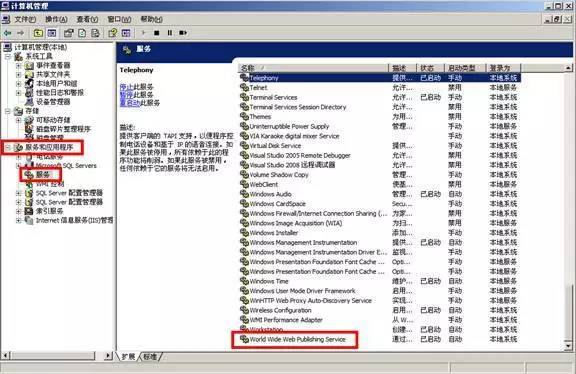Image resolution: width=576 pixels, height=374 pixels.
Task: Open the 窗口(W) menu
Action: pyautogui.click(x=119, y=19)
